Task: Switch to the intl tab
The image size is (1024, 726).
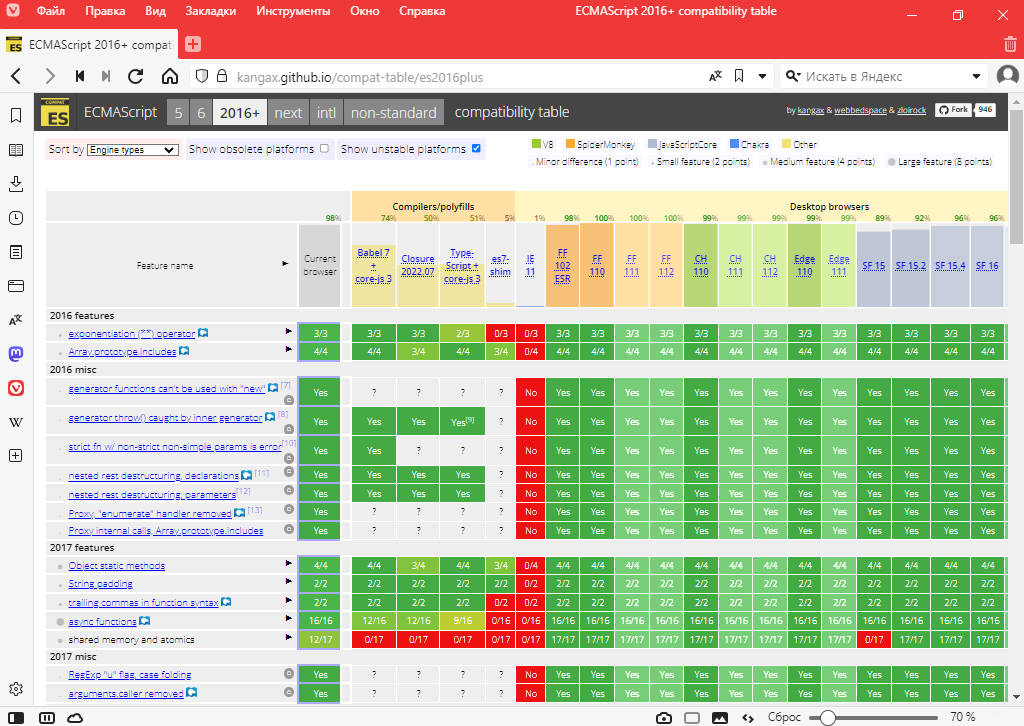Action: (326, 113)
